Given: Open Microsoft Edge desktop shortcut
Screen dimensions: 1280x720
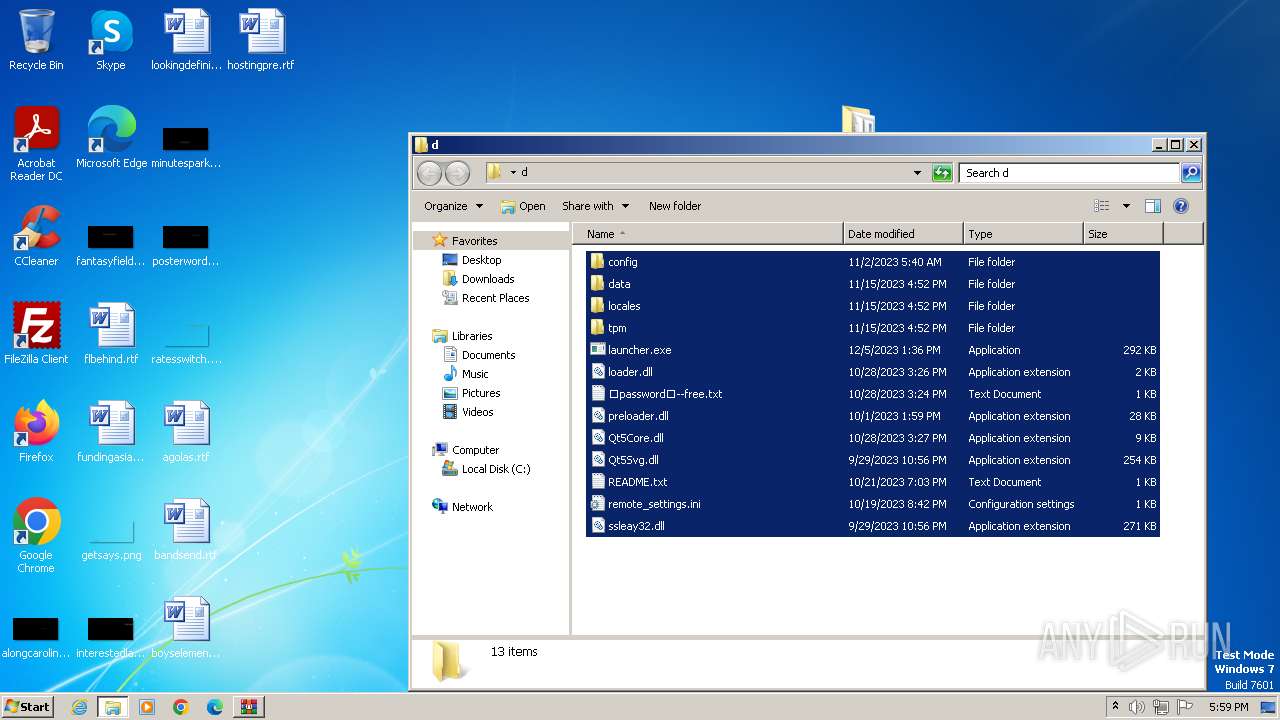Looking at the screenshot, I should tap(111, 138).
